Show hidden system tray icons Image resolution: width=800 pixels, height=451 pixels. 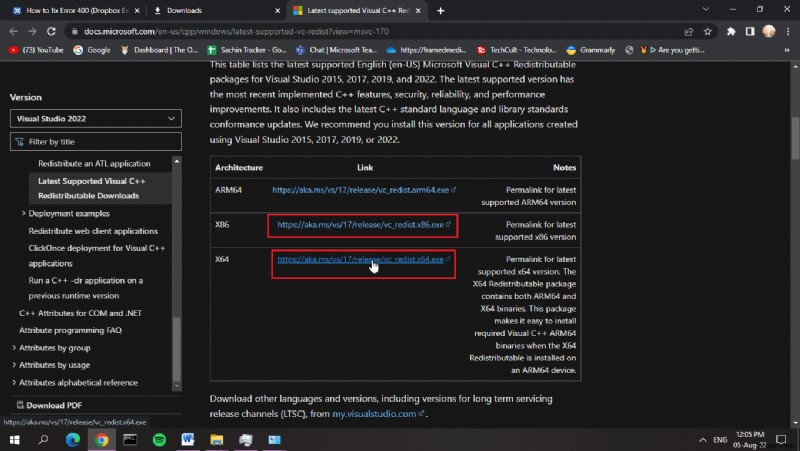(703, 440)
